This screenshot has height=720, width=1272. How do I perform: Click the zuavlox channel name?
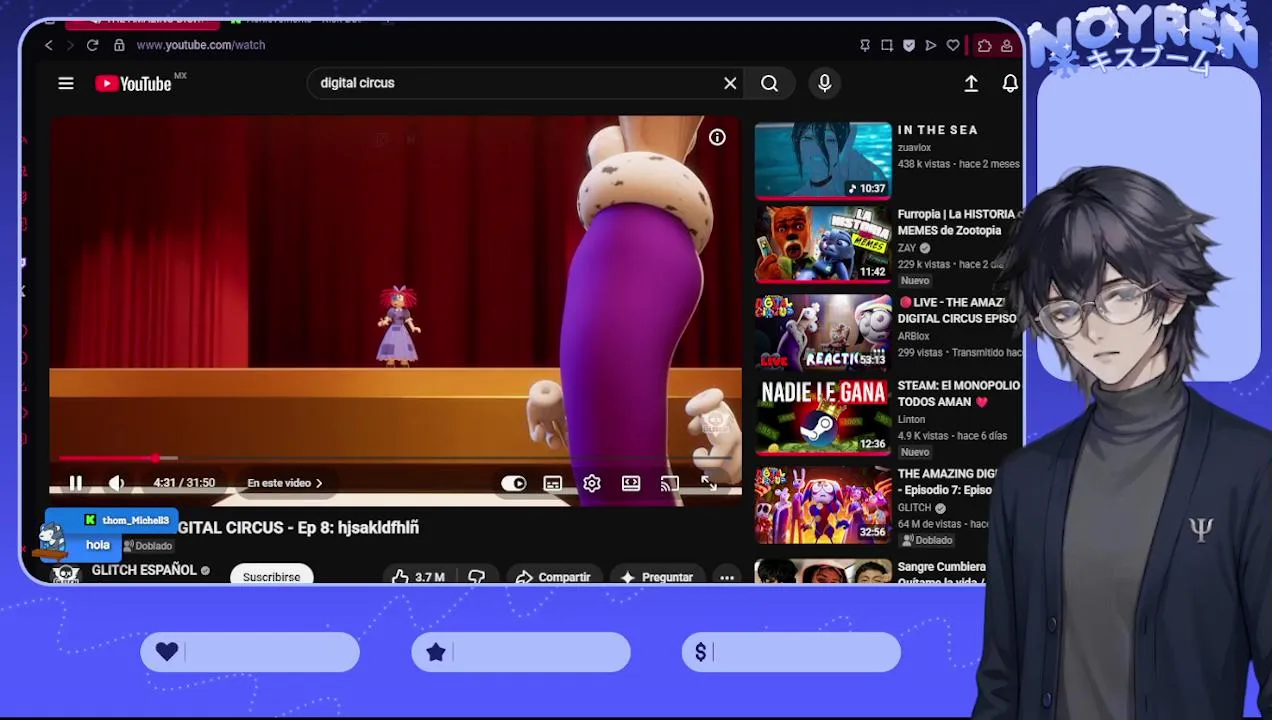click(914, 148)
